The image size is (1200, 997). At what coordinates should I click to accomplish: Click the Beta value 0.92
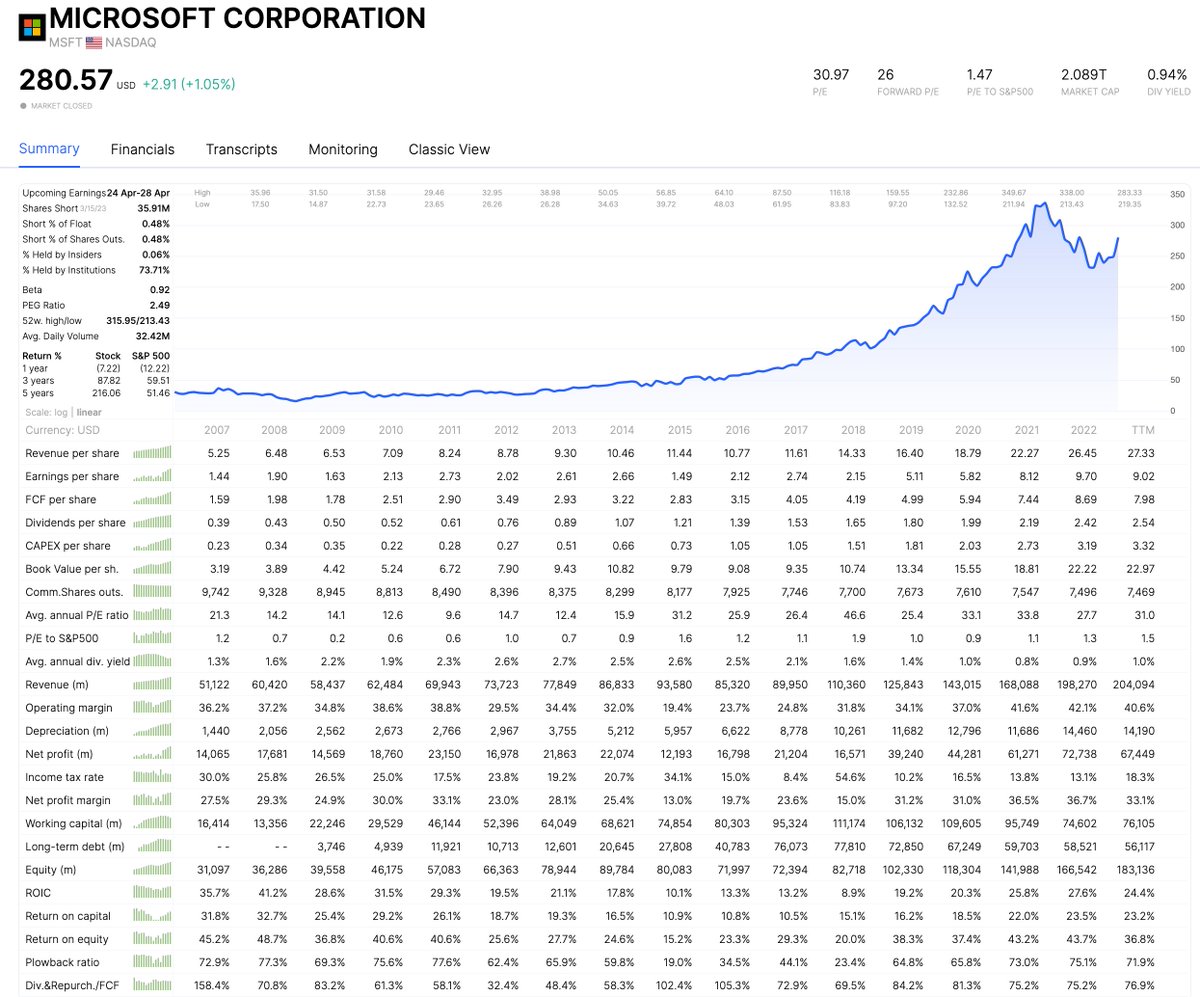click(160, 290)
